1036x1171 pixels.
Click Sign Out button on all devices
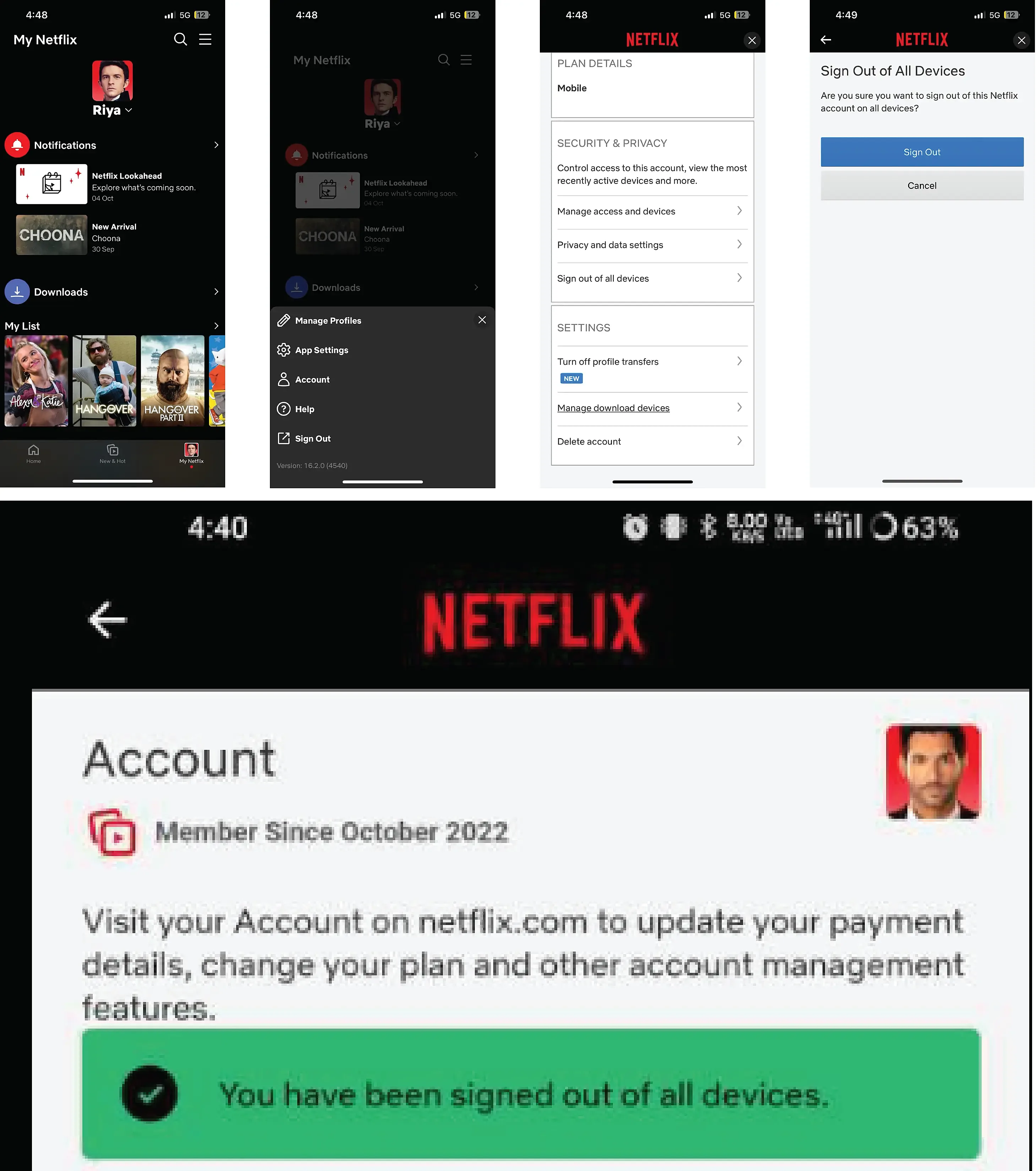tap(921, 151)
